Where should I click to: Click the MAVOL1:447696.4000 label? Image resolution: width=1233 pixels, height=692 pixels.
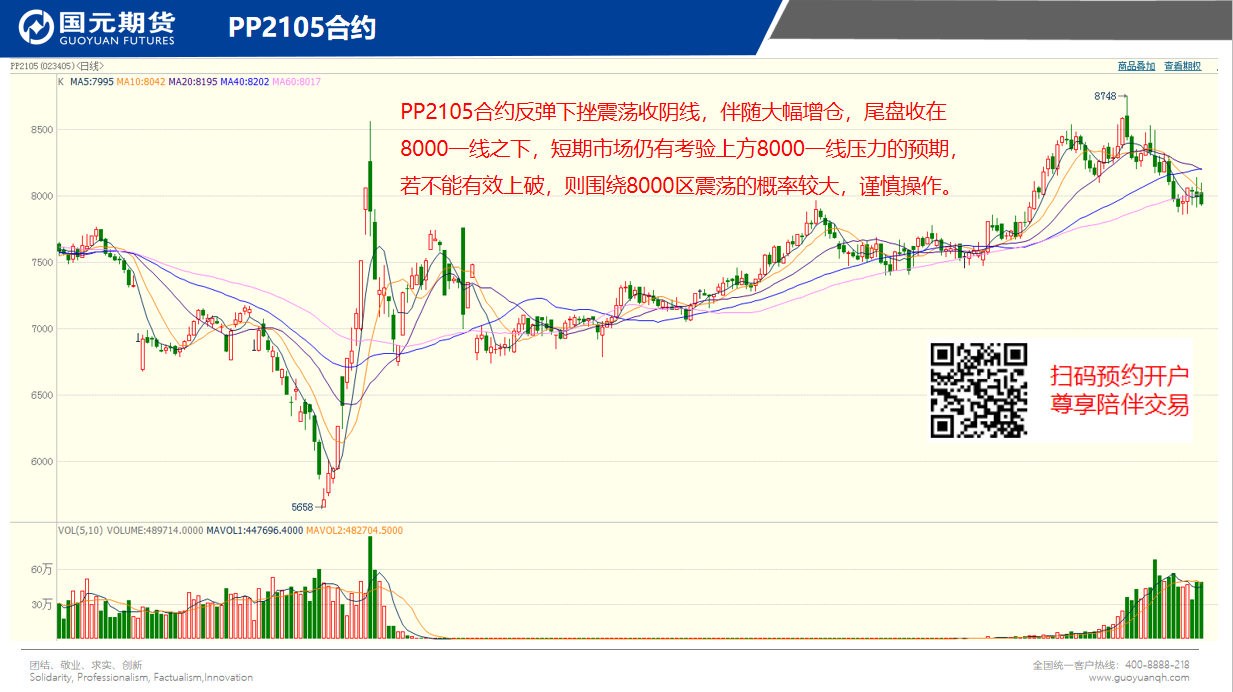255,531
